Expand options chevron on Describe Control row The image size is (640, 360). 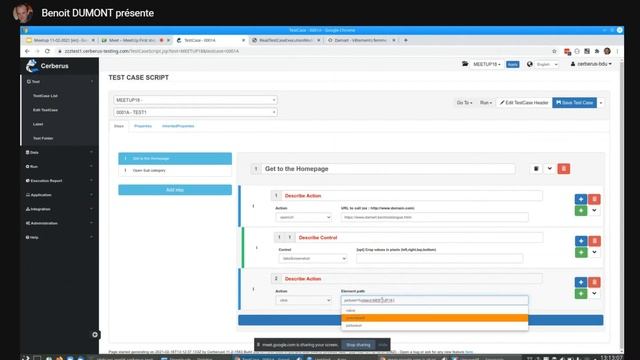pyautogui.click(x=594, y=252)
